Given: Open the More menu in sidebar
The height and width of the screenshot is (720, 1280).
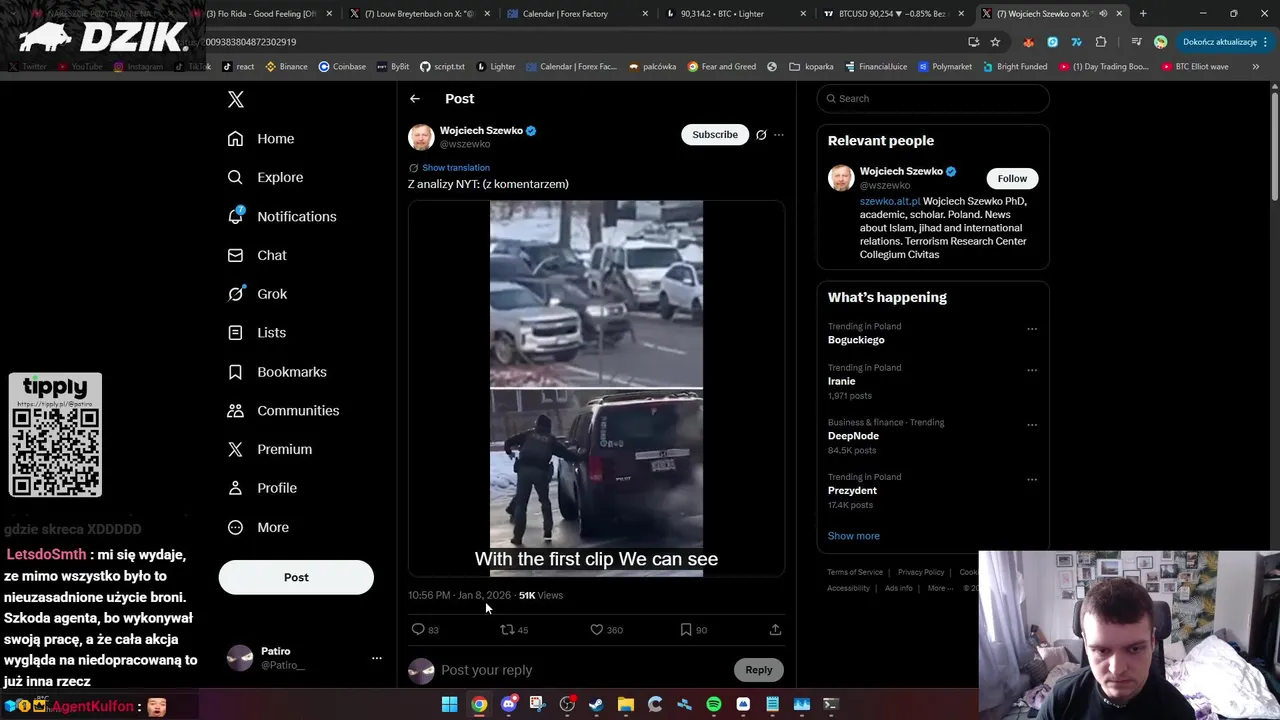Looking at the screenshot, I should coord(258,527).
